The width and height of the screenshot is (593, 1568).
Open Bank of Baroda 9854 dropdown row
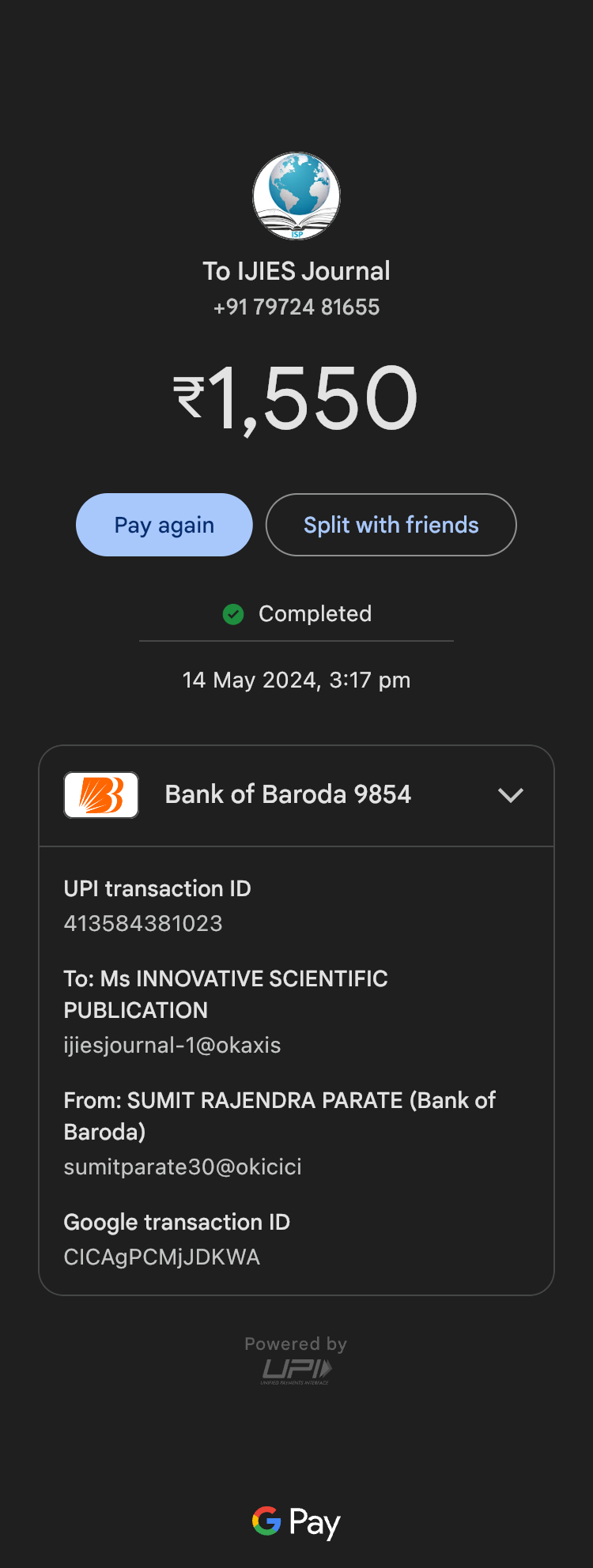(288, 795)
